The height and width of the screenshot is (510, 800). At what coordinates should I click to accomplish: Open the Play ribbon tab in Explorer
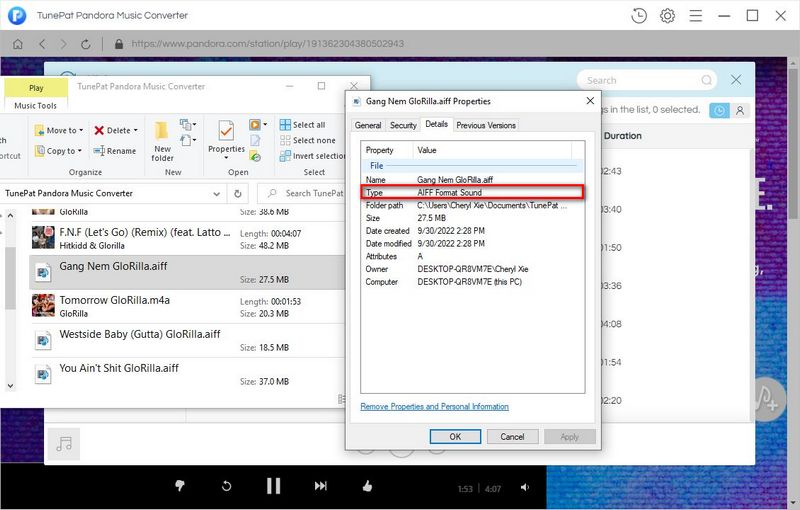(36, 88)
